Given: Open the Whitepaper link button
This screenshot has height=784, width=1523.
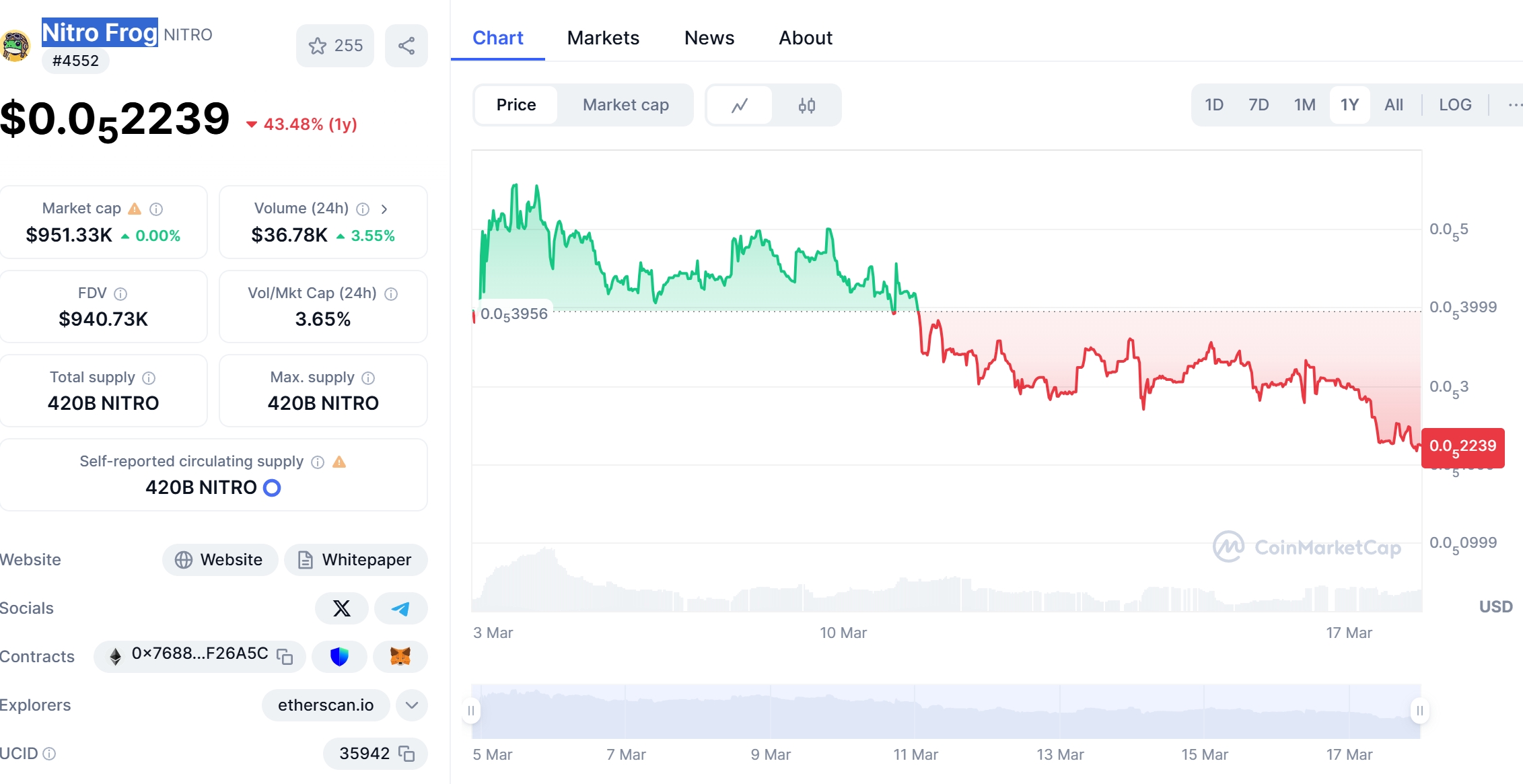Looking at the screenshot, I should coord(355,560).
